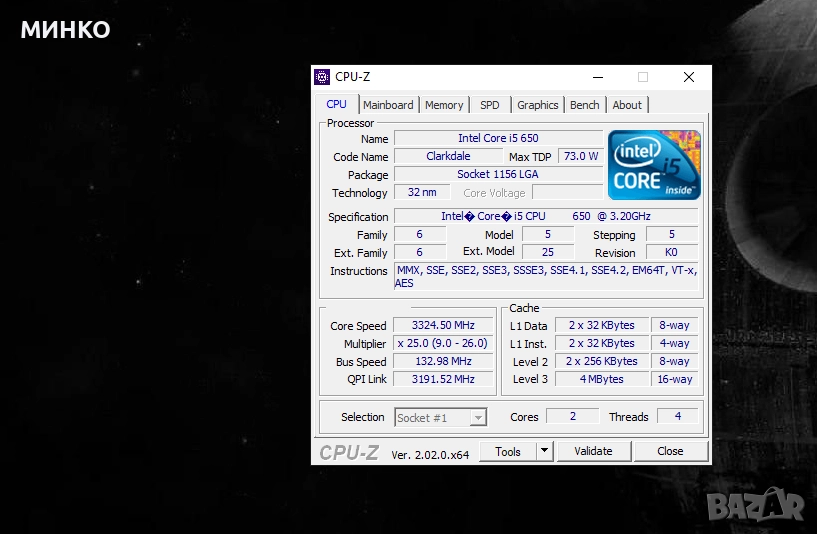The height and width of the screenshot is (534, 817).
Task: Open the Memory tab
Action: coord(443,105)
